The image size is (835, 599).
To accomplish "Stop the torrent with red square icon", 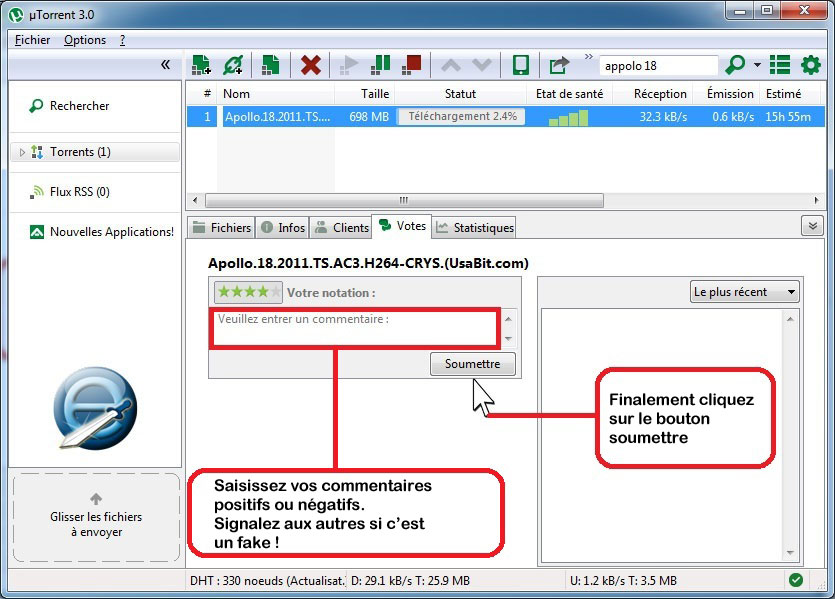I will [412, 65].
